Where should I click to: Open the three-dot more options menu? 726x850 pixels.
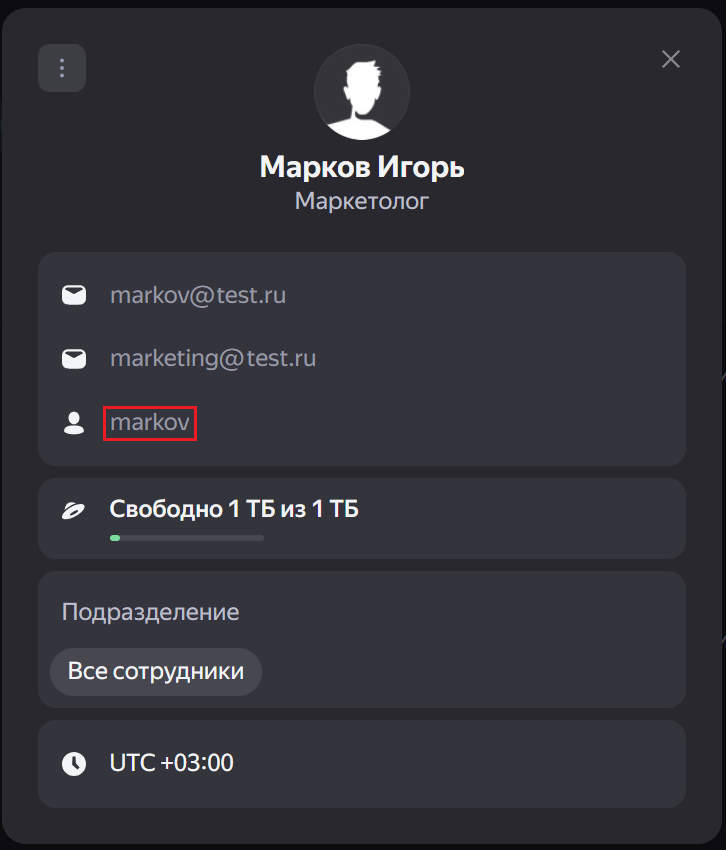coord(62,68)
